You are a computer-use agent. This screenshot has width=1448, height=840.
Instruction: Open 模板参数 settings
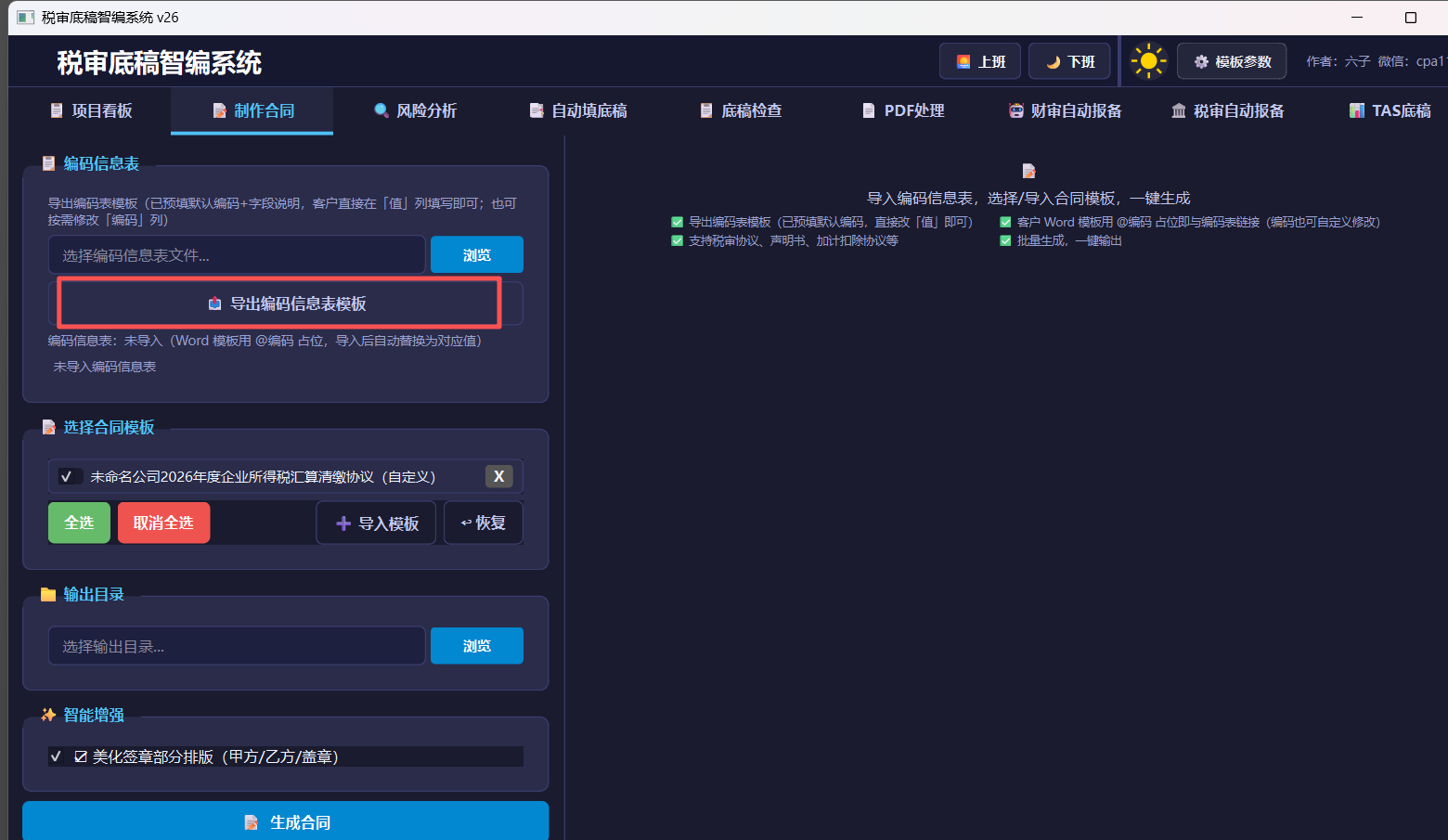[x=1232, y=61]
